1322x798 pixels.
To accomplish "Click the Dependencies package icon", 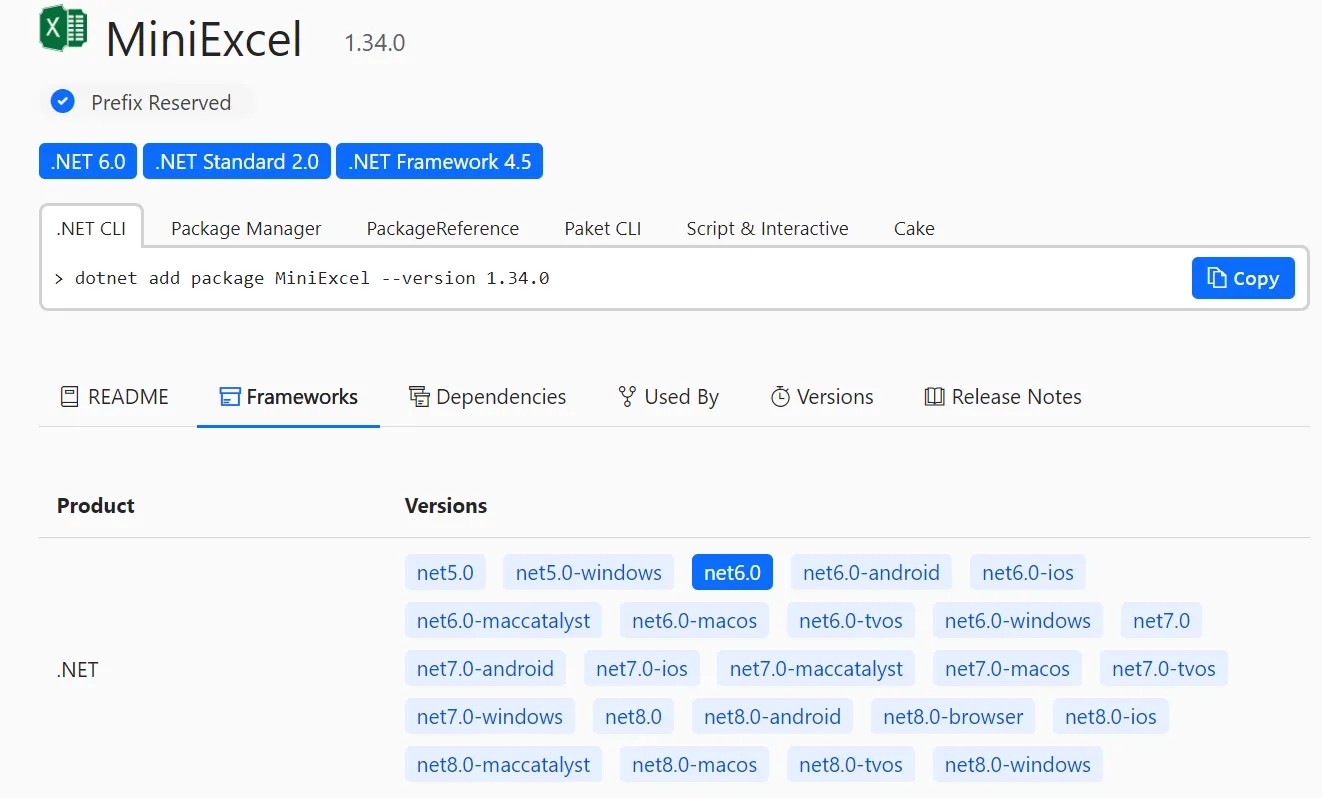I will tap(418, 396).
